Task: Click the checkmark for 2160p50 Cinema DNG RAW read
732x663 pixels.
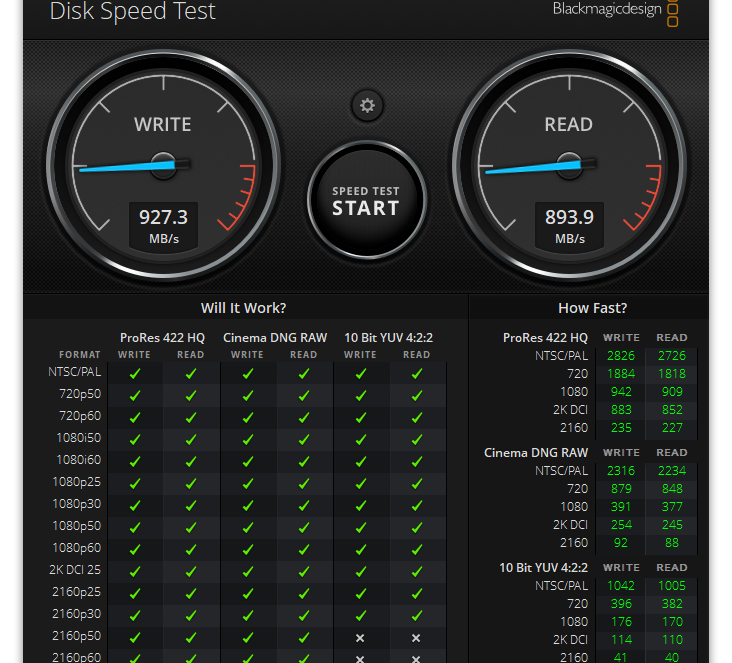Action: click(304, 637)
